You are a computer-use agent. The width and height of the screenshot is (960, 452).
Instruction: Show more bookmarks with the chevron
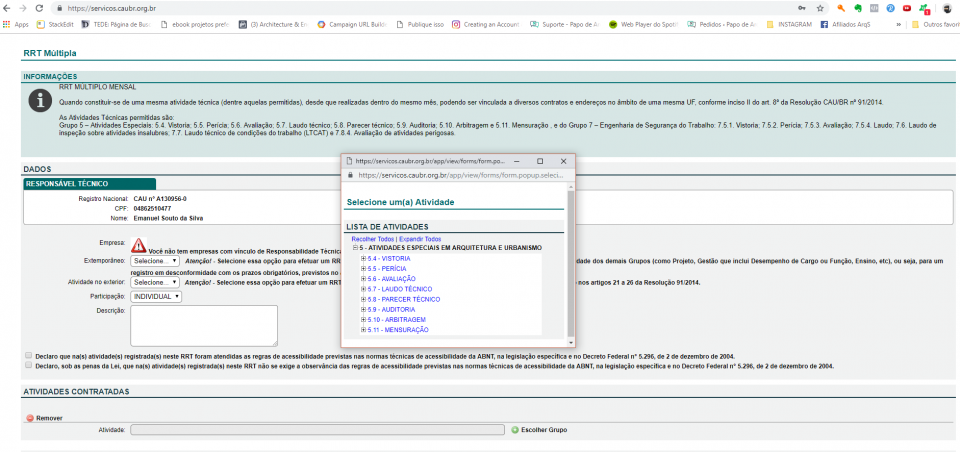click(x=898, y=24)
